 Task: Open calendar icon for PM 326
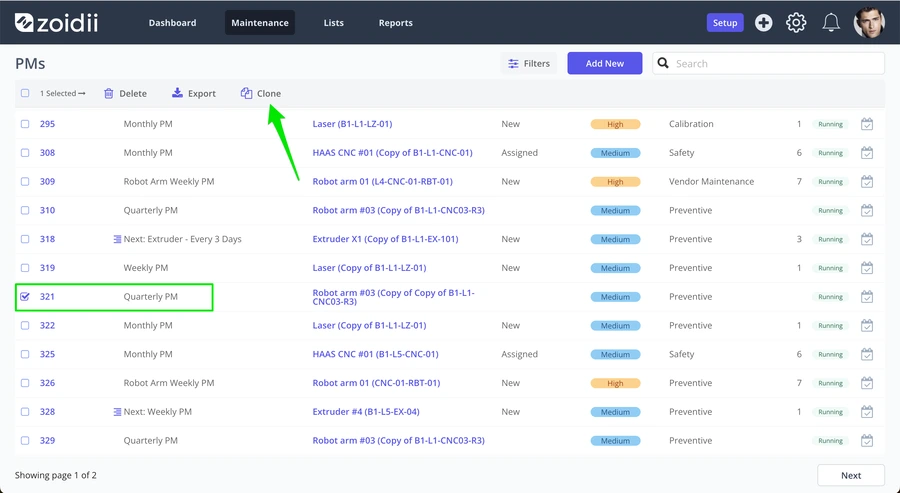coord(867,383)
